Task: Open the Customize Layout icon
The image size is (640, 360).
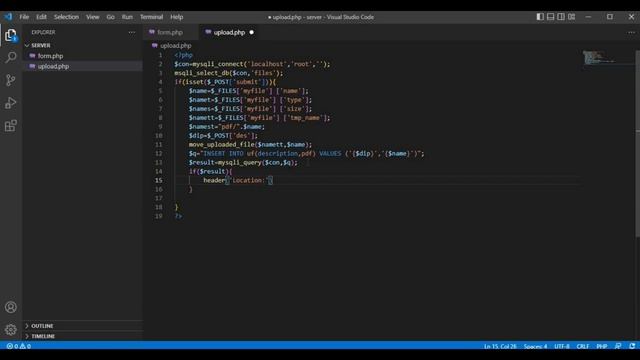Action: [572, 17]
